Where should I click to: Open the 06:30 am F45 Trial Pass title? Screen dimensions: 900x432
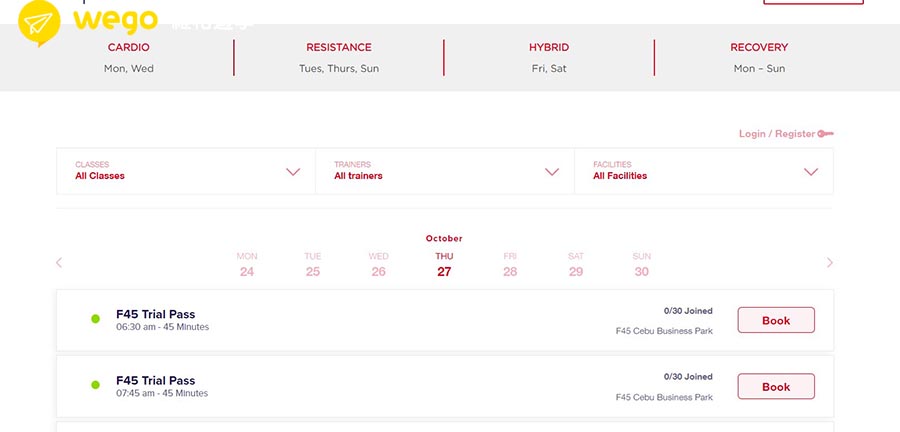[x=156, y=314]
